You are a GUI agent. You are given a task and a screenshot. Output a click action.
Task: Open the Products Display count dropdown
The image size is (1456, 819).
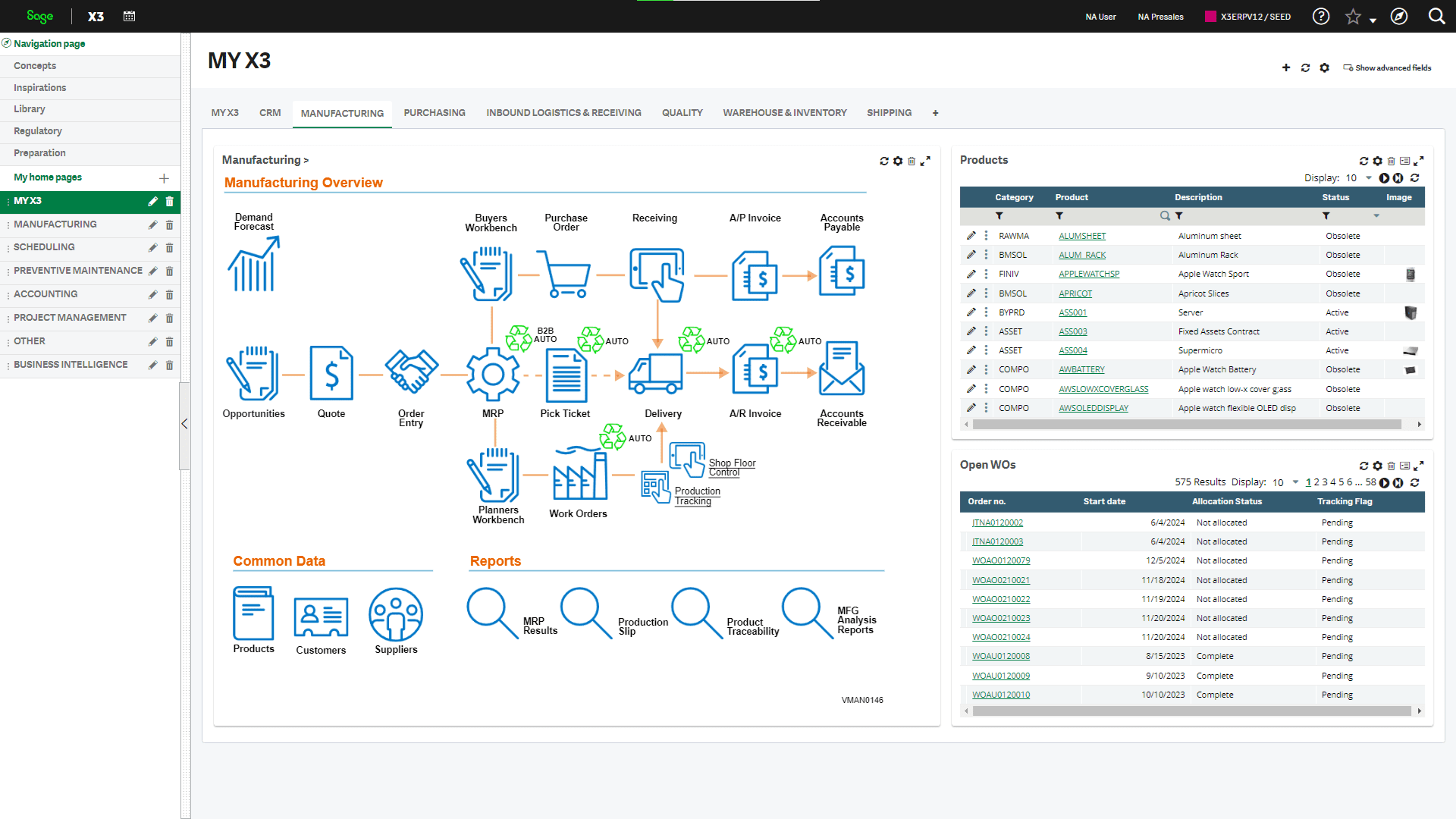[x=1369, y=178]
